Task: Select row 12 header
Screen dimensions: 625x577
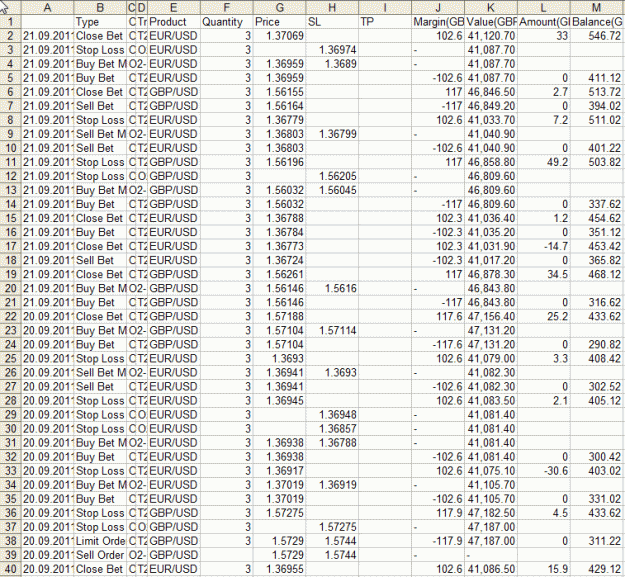Action: (10, 176)
